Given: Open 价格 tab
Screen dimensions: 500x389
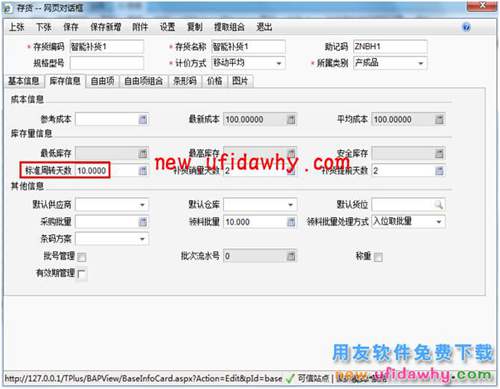Looking at the screenshot, I should coord(214,81).
